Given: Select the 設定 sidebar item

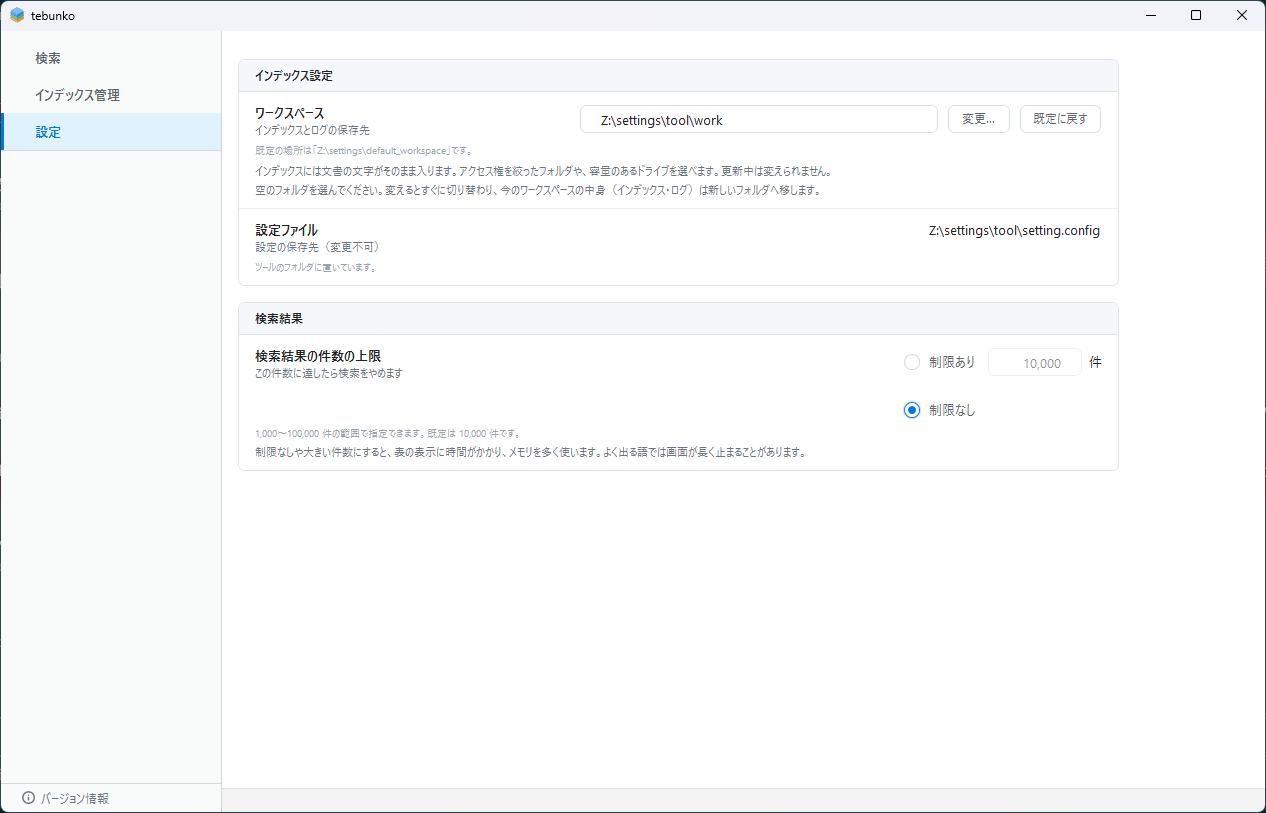Looking at the screenshot, I should tap(111, 132).
